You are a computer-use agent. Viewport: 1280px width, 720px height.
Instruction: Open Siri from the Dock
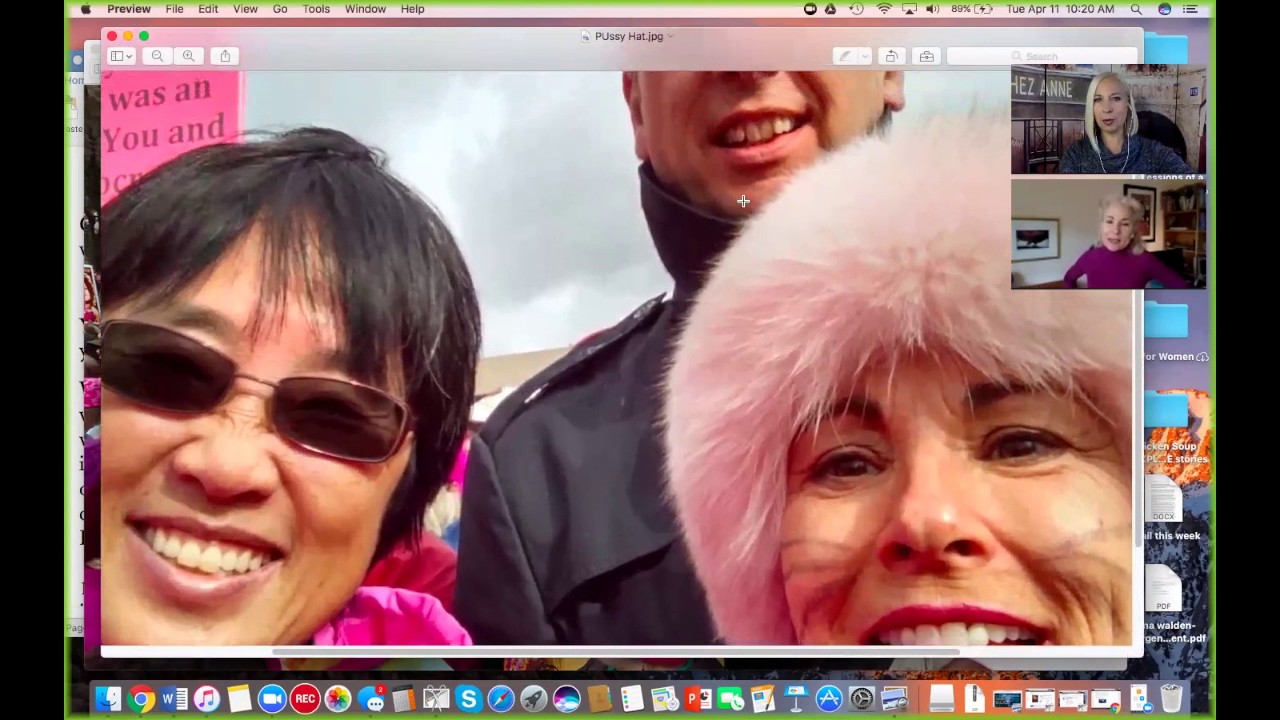click(566, 698)
